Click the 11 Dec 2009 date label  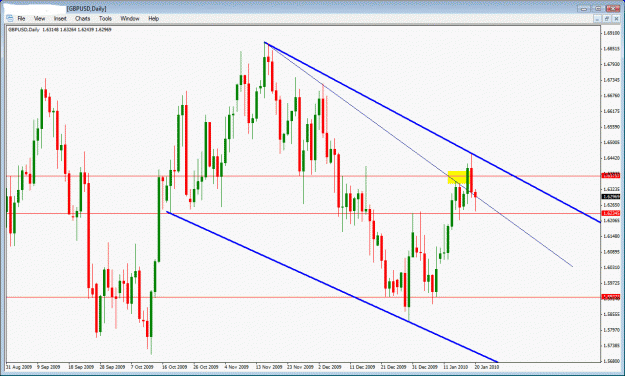[362, 367]
